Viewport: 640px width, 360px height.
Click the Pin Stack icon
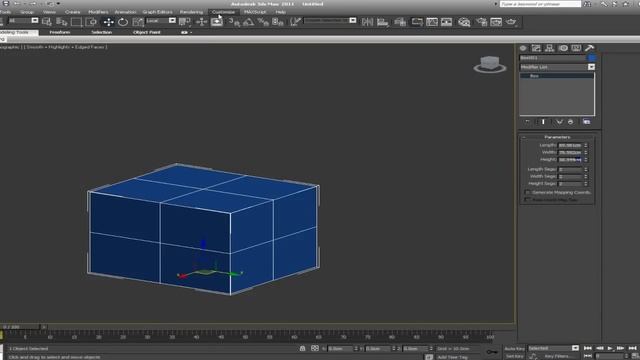[527, 122]
